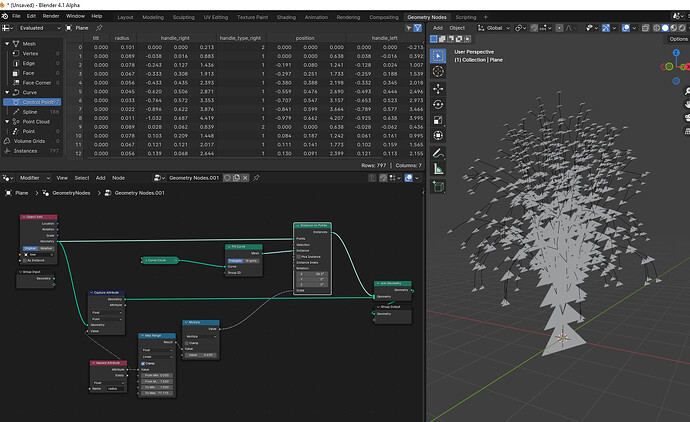
Task: Open the Render menu
Action: [51, 16]
